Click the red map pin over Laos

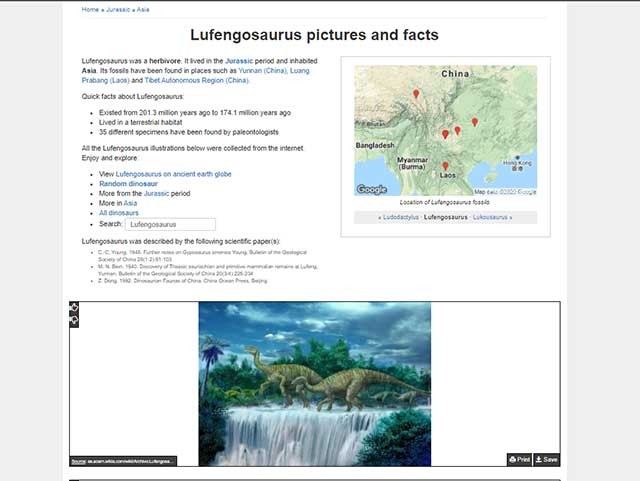(x=445, y=166)
